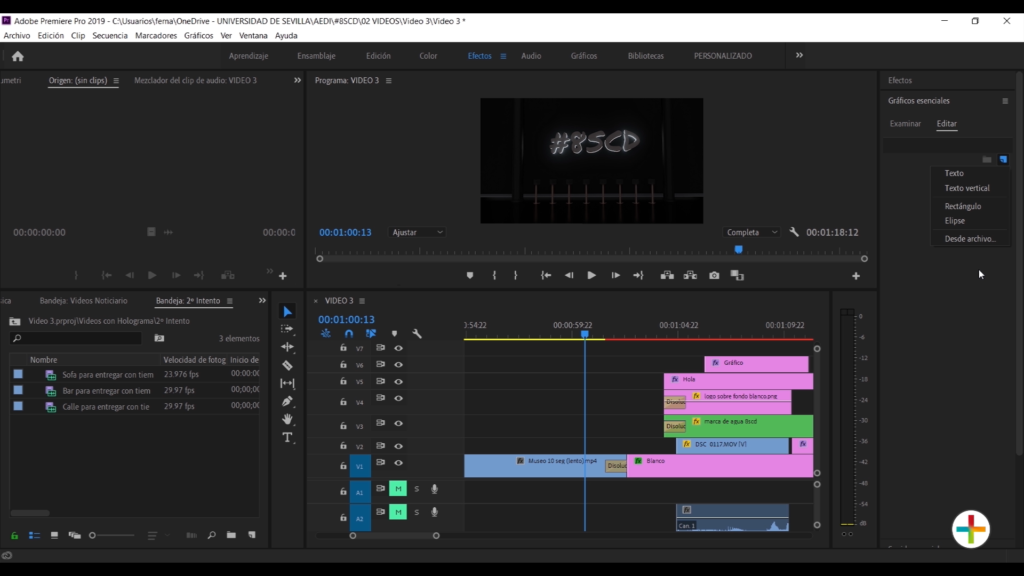Click the Project panel search field
The image size is (1024, 576).
point(76,338)
